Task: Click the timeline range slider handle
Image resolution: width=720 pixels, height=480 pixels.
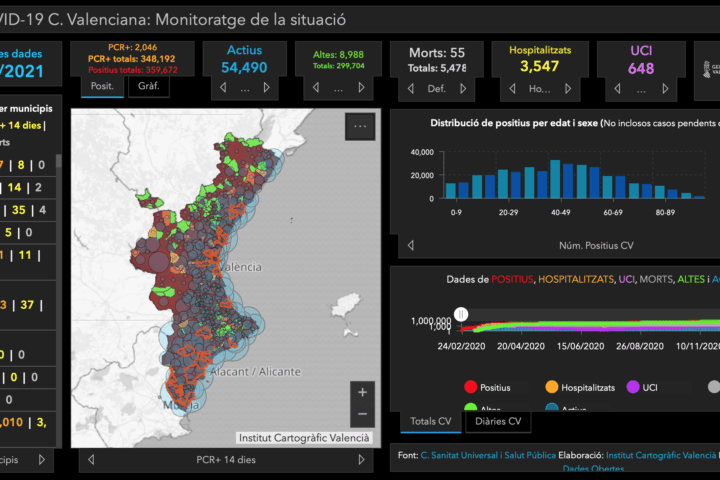Action: (x=461, y=313)
